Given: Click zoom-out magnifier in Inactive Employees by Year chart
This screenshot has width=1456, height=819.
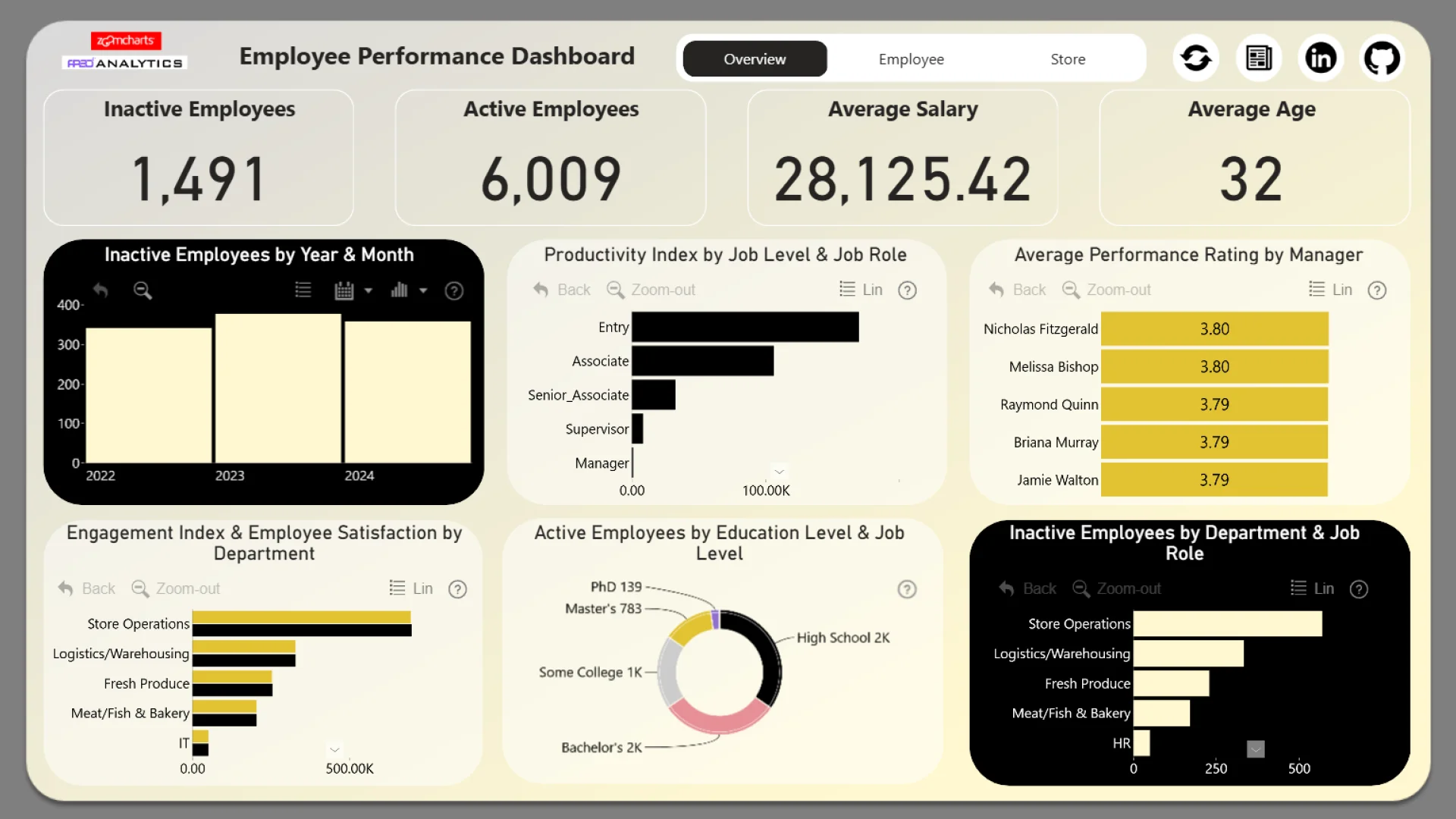Looking at the screenshot, I should (143, 290).
